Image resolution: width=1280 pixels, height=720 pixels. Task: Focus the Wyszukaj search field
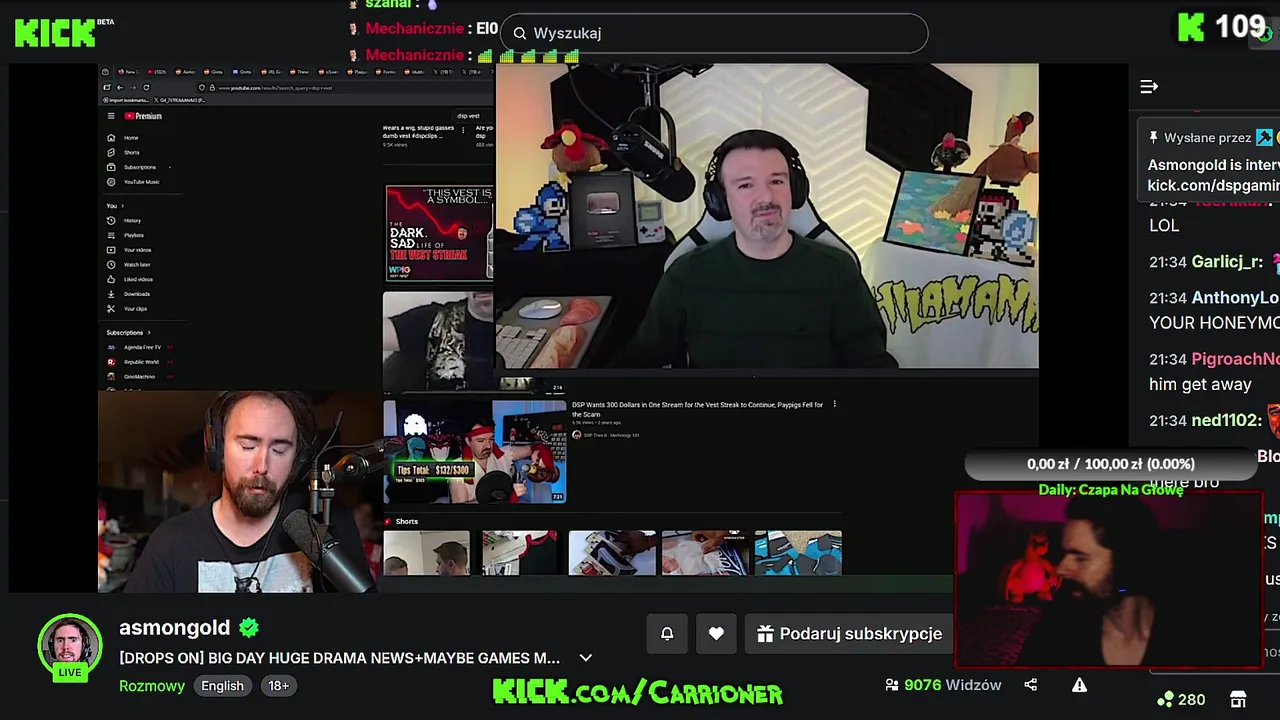pos(714,33)
